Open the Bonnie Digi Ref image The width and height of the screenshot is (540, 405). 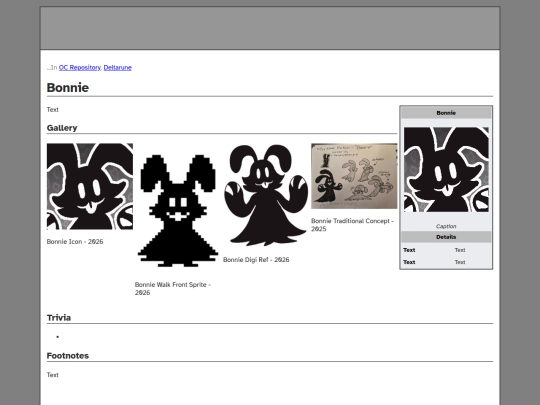coord(266,195)
